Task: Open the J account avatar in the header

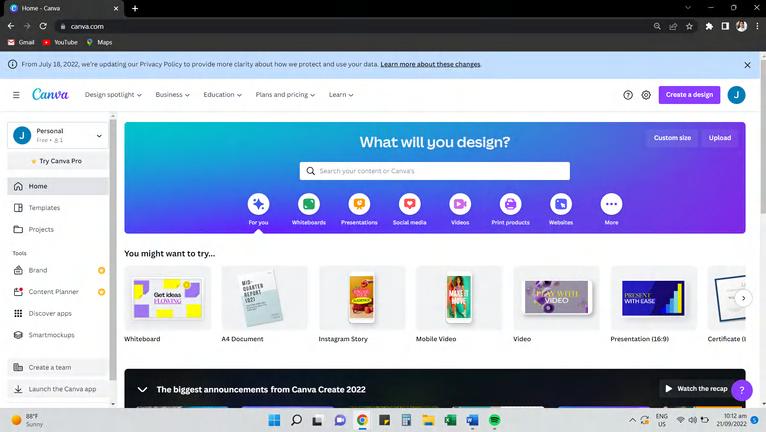Action: click(736, 95)
